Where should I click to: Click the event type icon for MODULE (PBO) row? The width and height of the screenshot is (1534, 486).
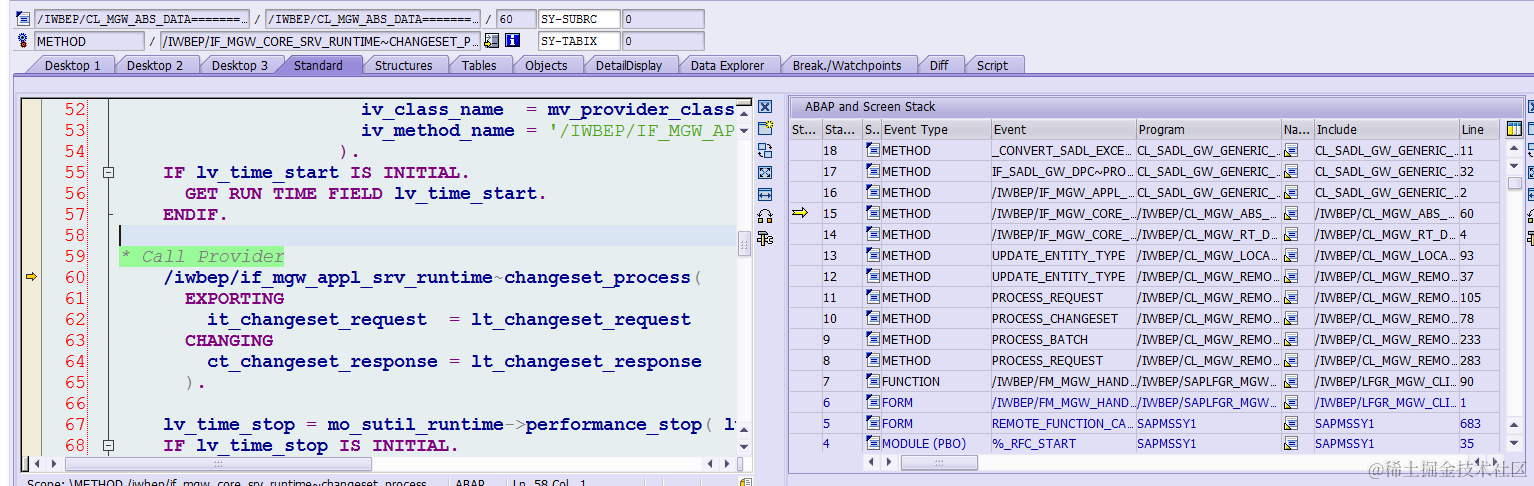[873, 444]
